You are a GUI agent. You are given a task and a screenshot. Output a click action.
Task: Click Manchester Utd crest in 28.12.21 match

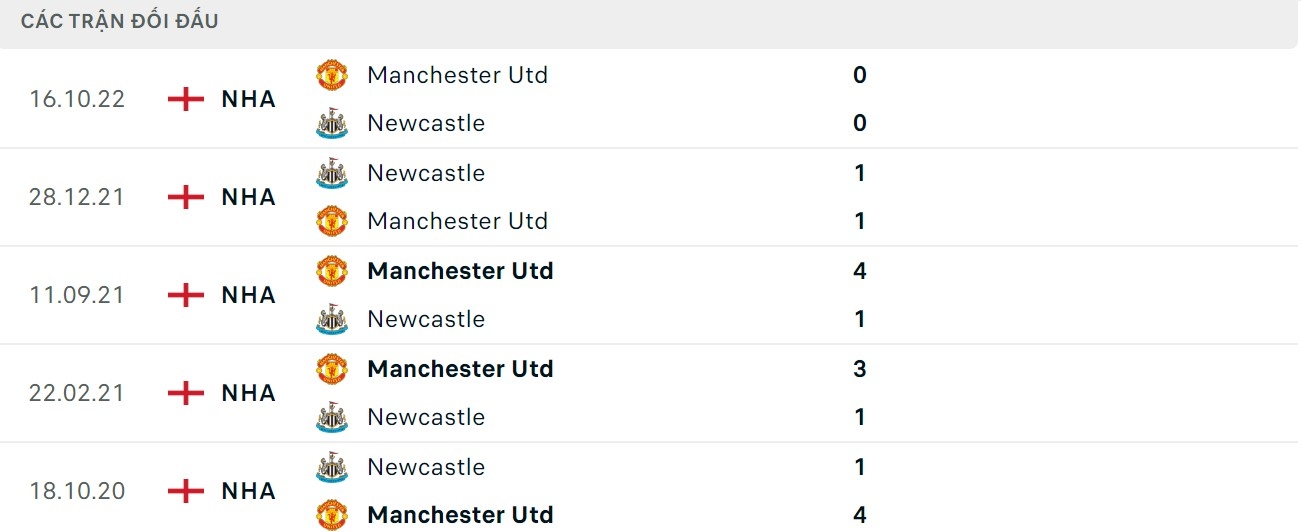coord(332,221)
